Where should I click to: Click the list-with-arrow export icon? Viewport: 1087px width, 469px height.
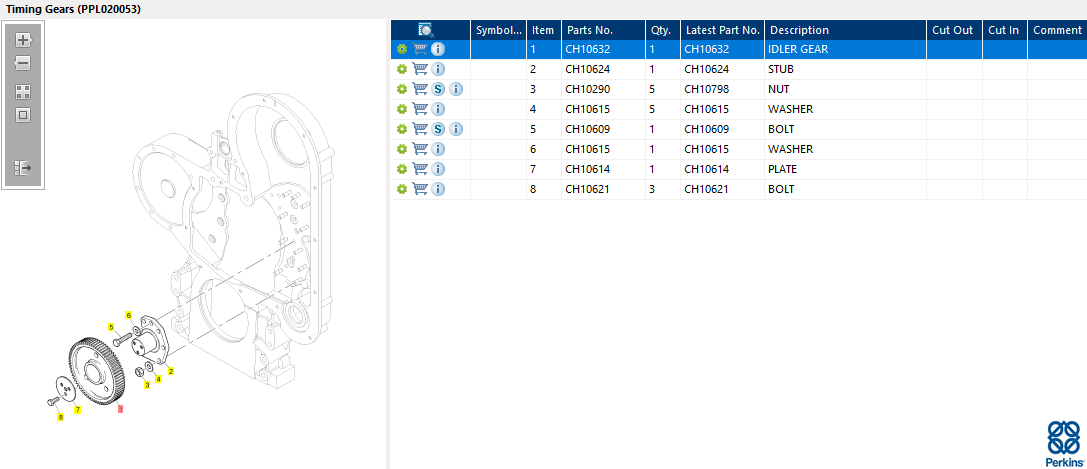24,168
